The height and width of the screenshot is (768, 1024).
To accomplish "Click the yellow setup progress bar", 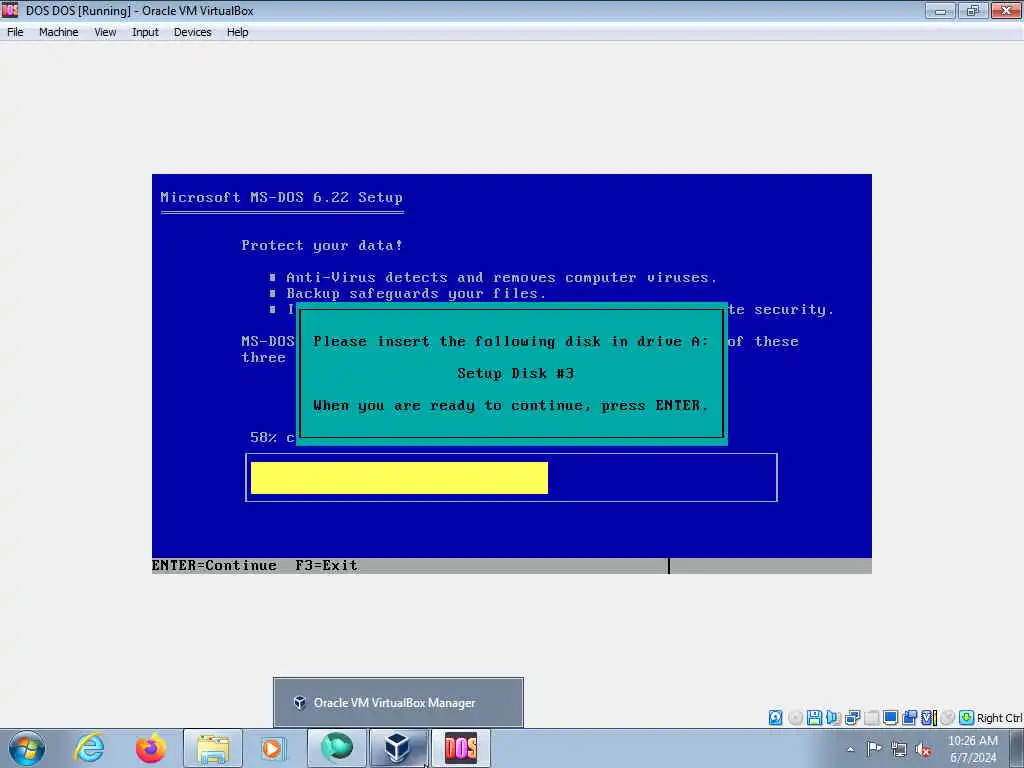I will pyautogui.click(x=399, y=478).
